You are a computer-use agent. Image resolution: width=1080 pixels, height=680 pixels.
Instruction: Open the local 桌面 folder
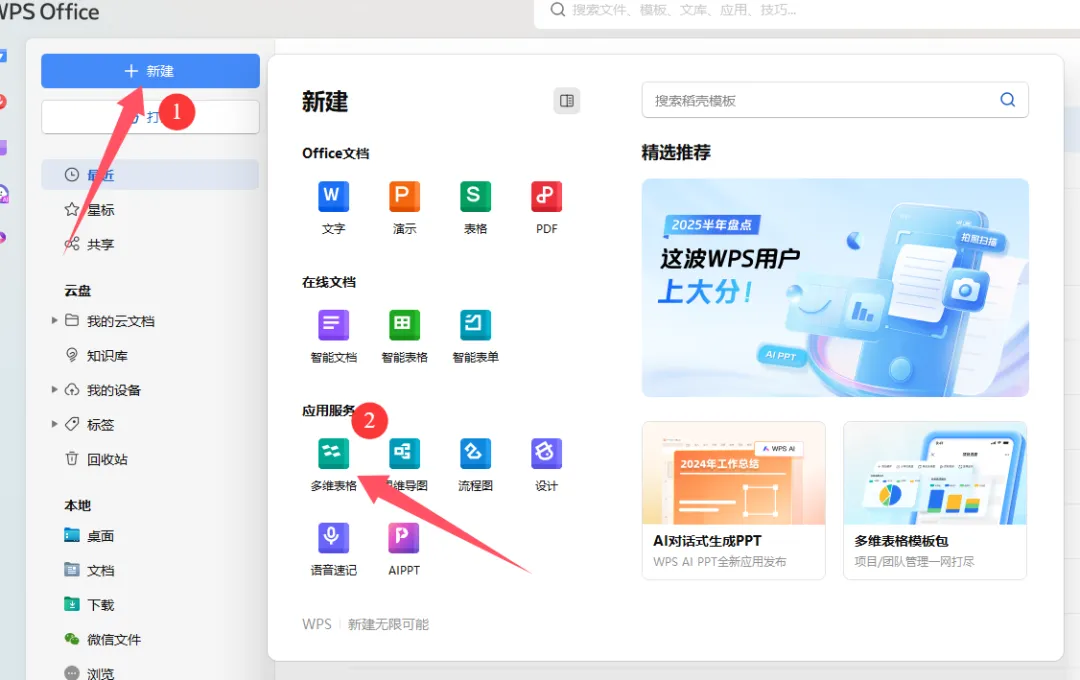(100, 536)
